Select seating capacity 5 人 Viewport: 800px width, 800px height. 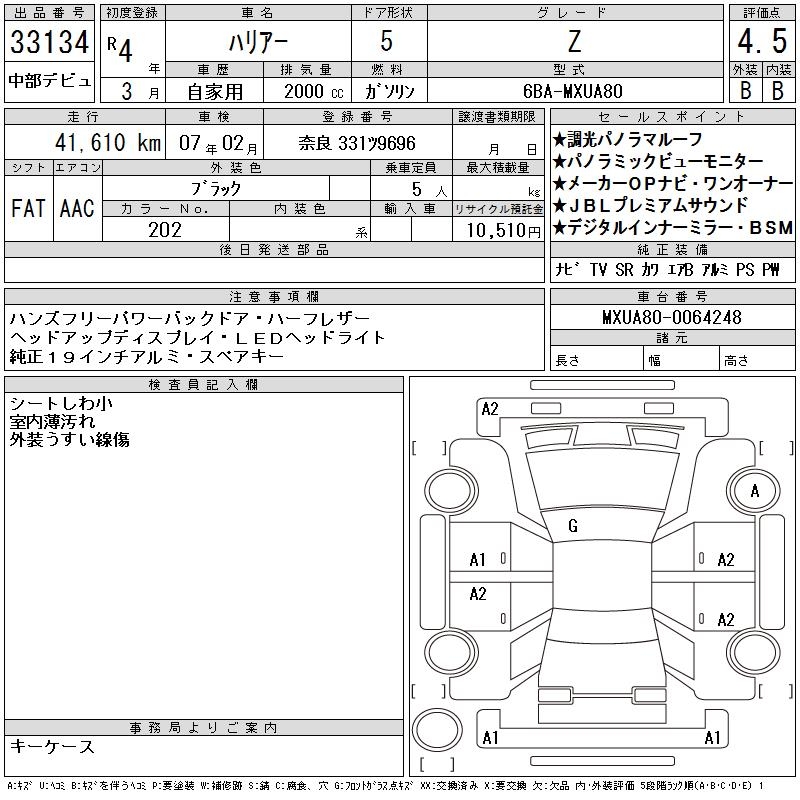pos(430,190)
